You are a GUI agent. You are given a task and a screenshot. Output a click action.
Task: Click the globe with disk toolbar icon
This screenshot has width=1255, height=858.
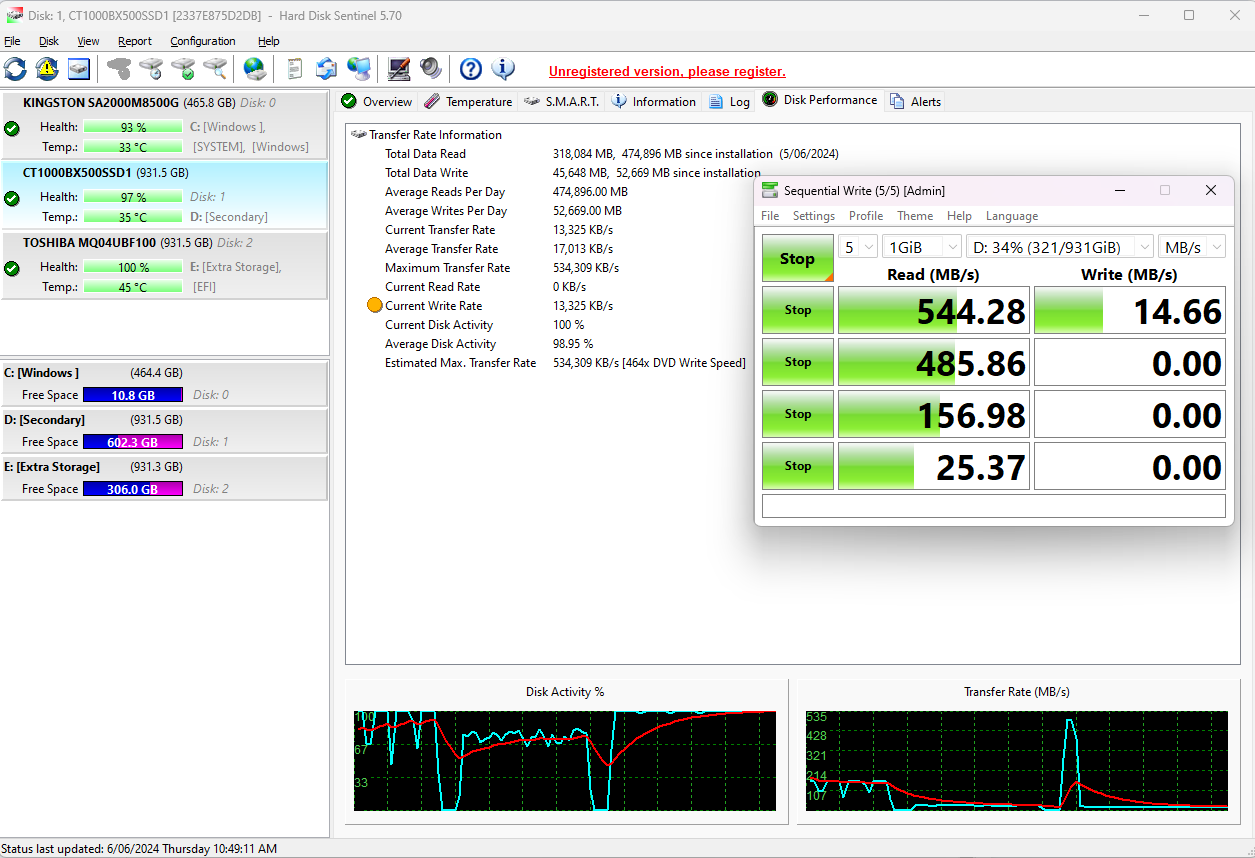255,69
